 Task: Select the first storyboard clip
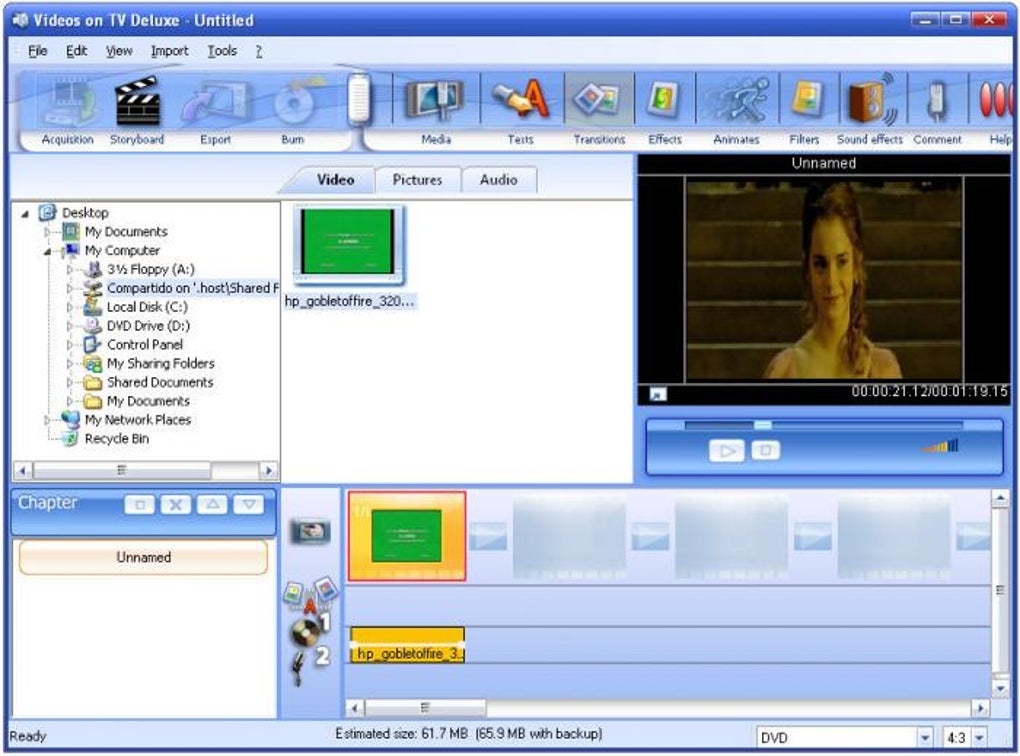(x=407, y=536)
